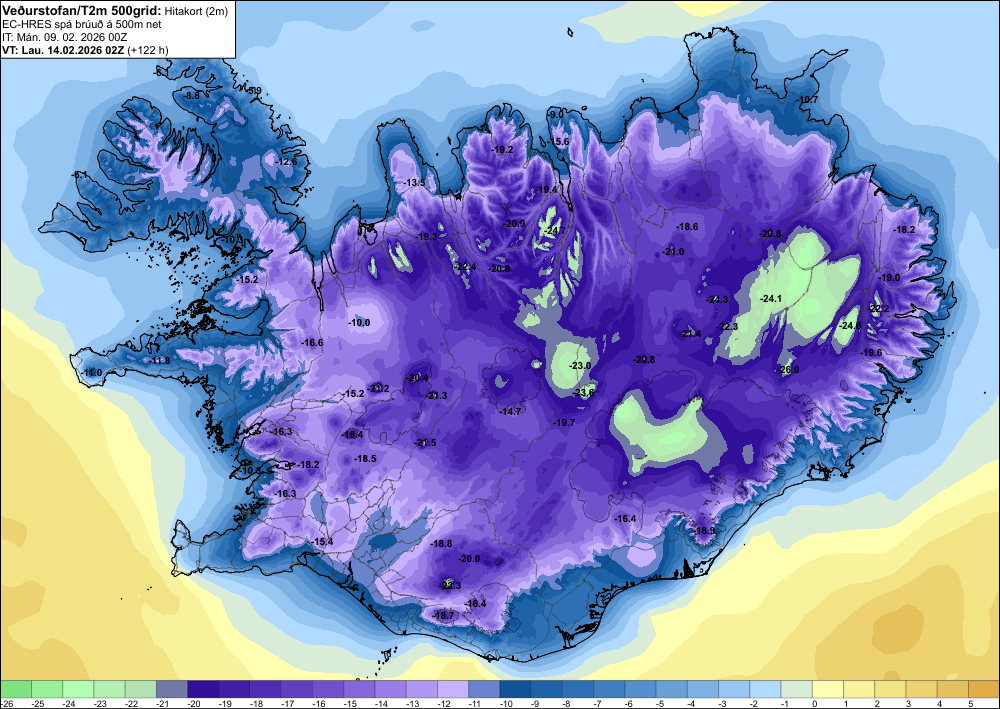
Task: Click the -21.5 temperature value
Action: 426,442
